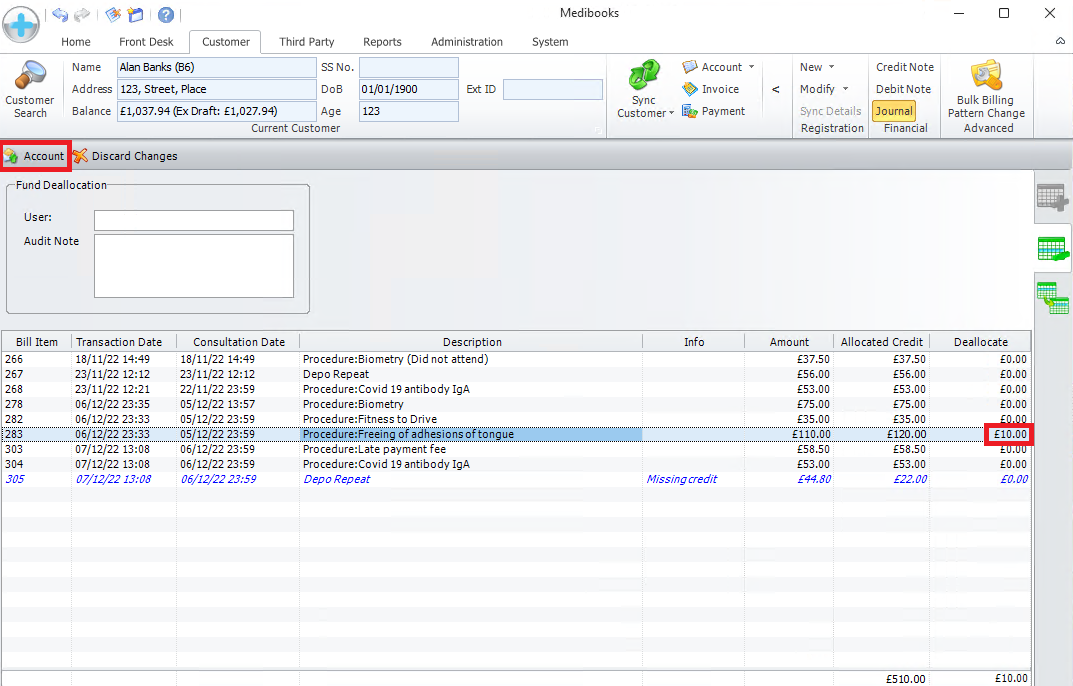Click the Undo arrow in quick access toolbar
The height and width of the screenshot is (686, 1073).
click(x=60, y=14)
